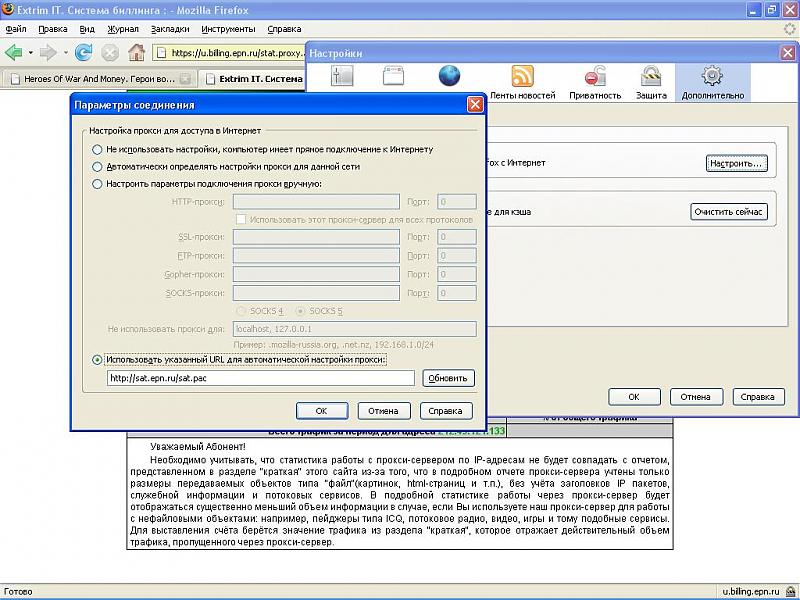Confirm Настройки window with OK
Viewport: 800px width, 600px height.
634,397
